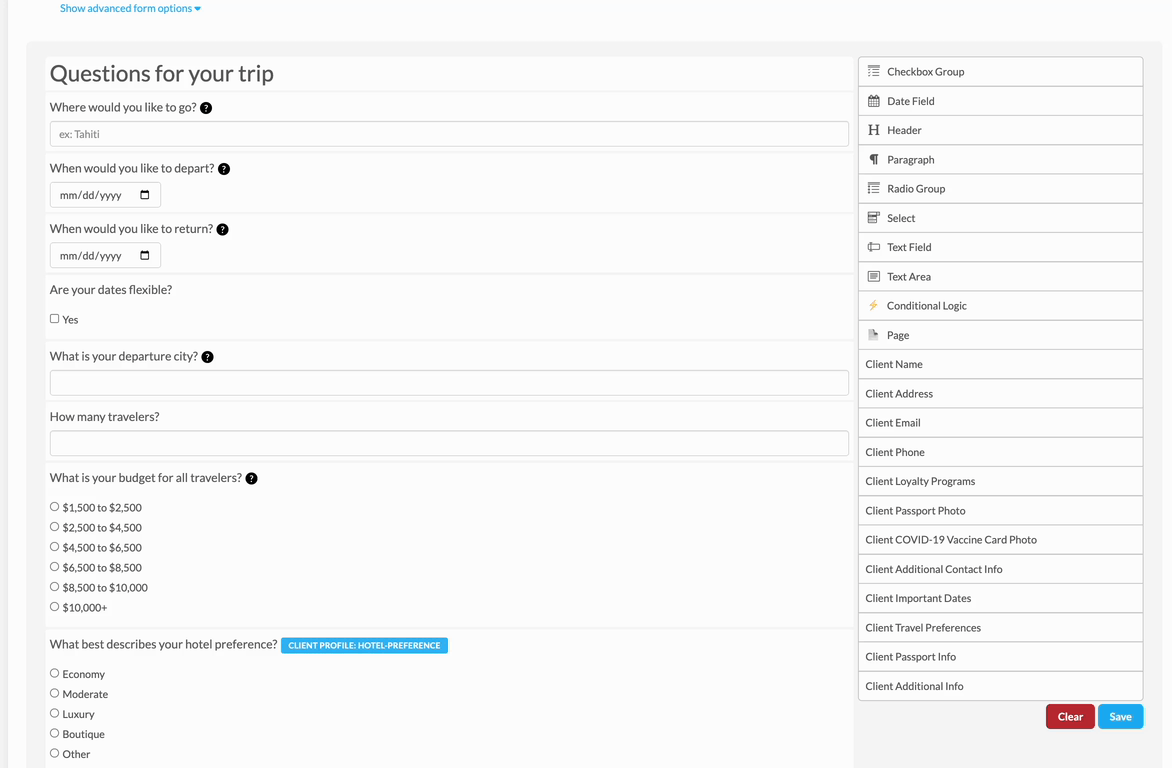Open calendar picker in depart date field
The image size is (1173, 768).
pos(145,195)
